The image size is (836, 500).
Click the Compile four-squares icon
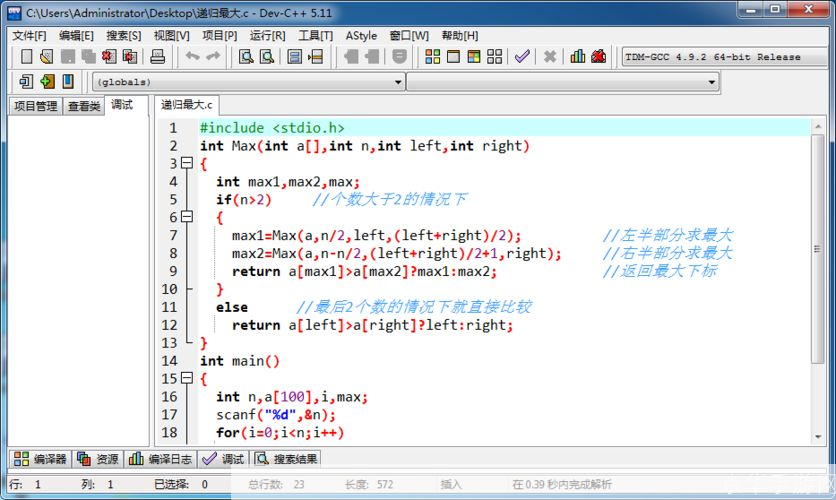(432, 57)
